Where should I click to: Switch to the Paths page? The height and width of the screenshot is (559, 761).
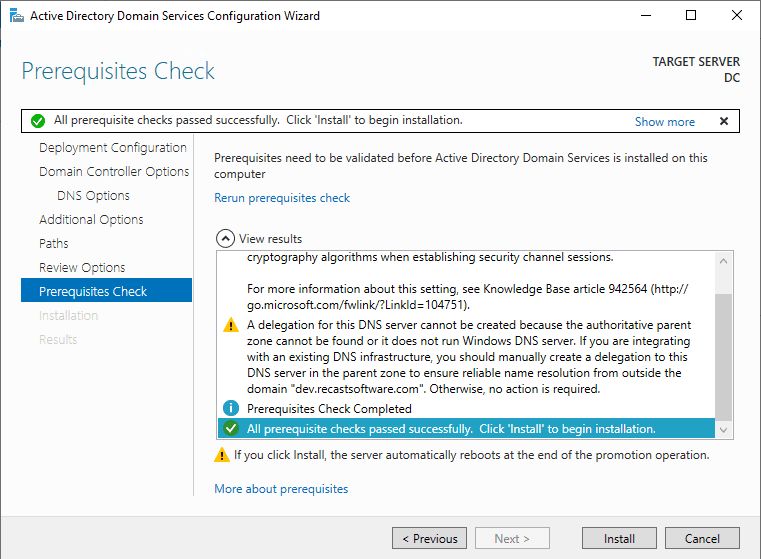54,244
